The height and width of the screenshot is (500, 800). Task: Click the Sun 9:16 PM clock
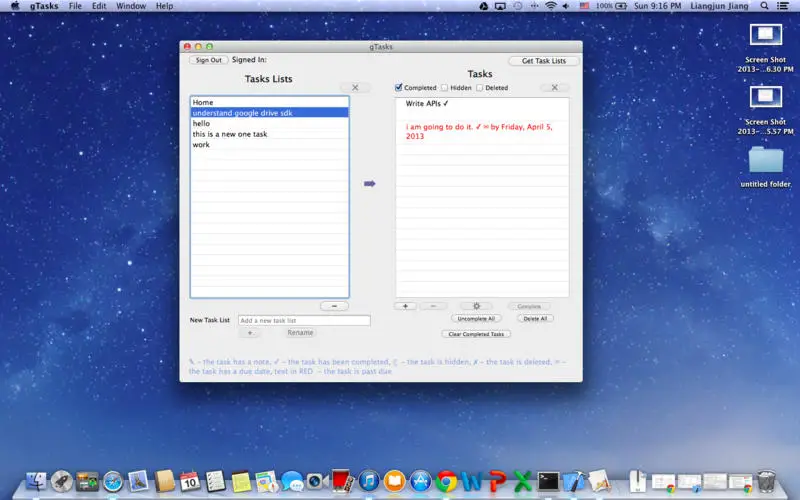(657, 6)
